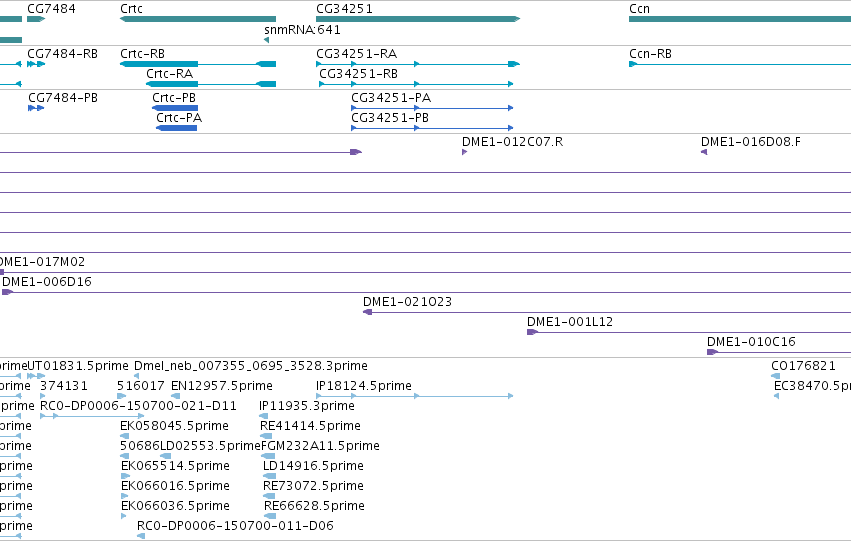Click the RC0-DP0006-150700-011-D06 EST label

click(235, 526)
